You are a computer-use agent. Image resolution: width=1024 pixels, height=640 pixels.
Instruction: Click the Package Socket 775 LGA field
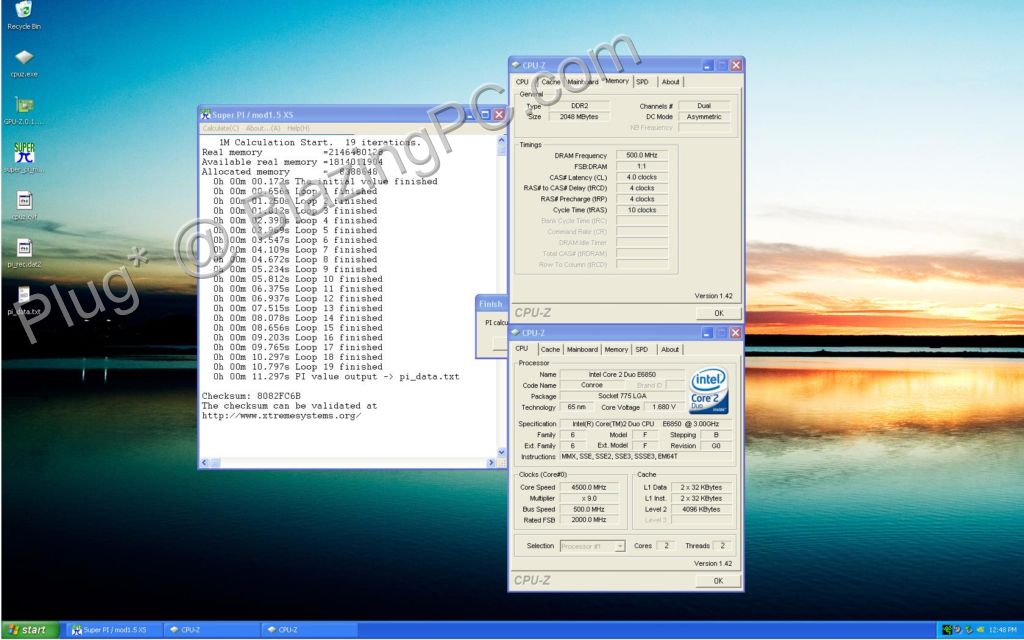[x=622, y=396]
